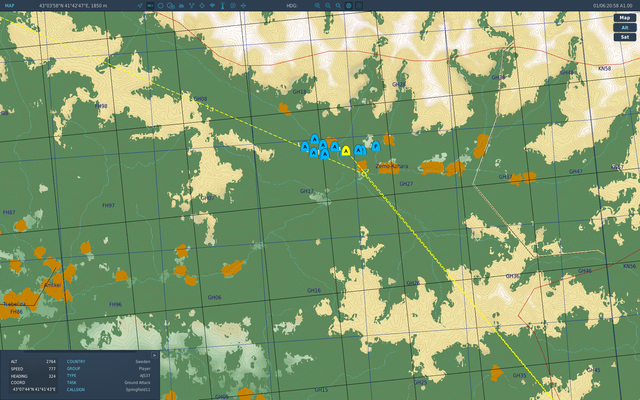Click the navigation arrow tool in the toolbar
The height and width of the screenshot is (400, 640).
pos(140,6)
